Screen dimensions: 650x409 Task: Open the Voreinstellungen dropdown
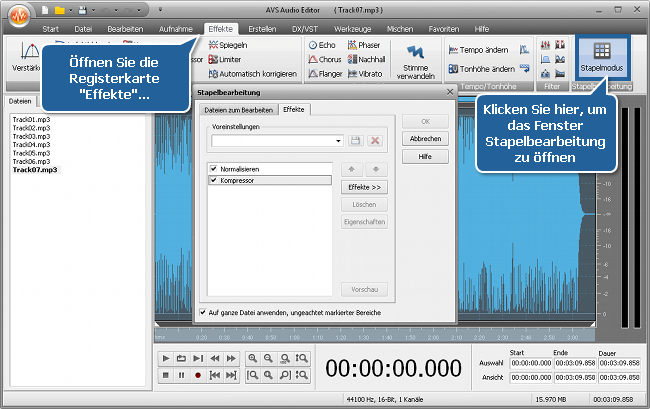338,141
